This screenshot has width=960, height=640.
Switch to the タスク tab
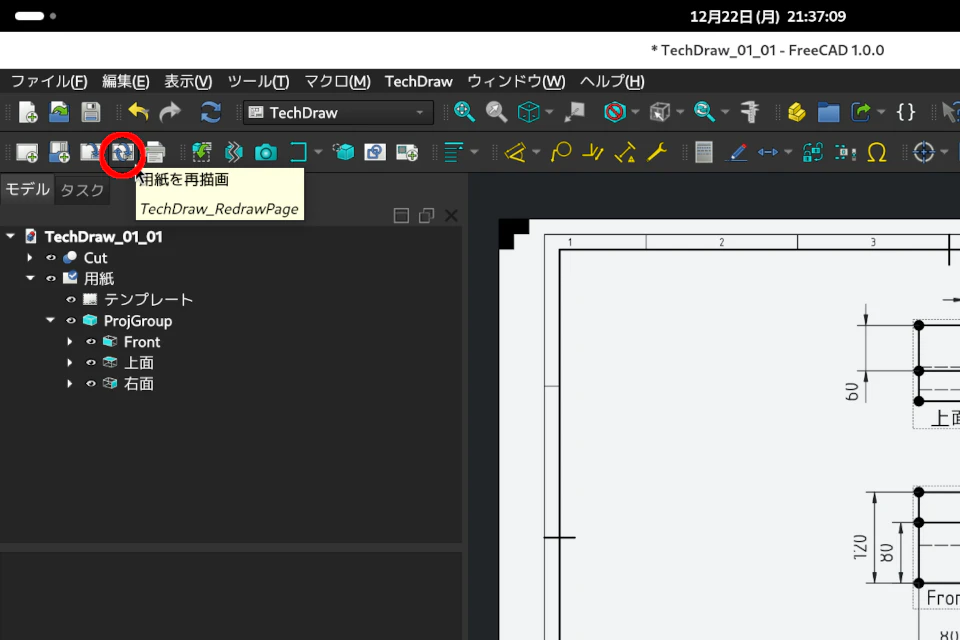pyautogui.click(x=82, y=190)
